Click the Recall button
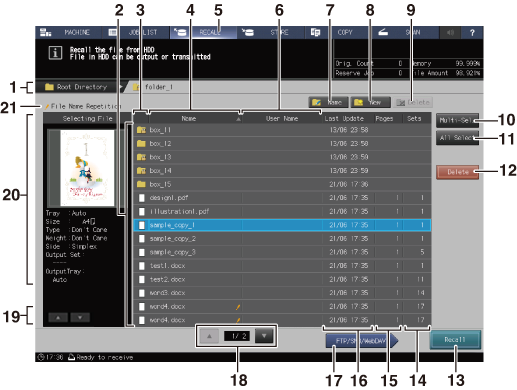Image resolution: width=517 pixels, height=390 pixels. point(455,340)
